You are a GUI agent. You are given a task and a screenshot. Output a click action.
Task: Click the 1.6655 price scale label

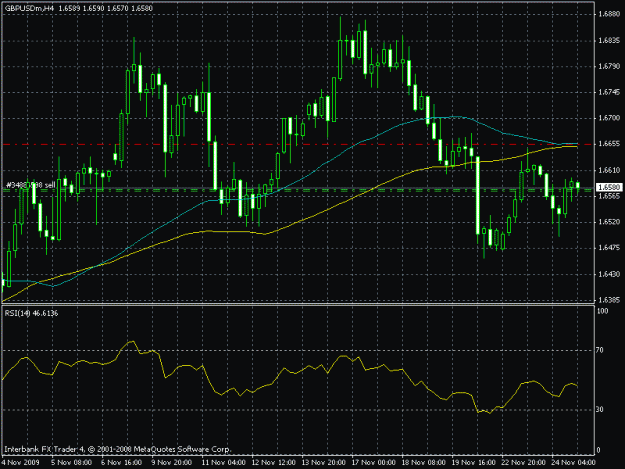[609, 144]
